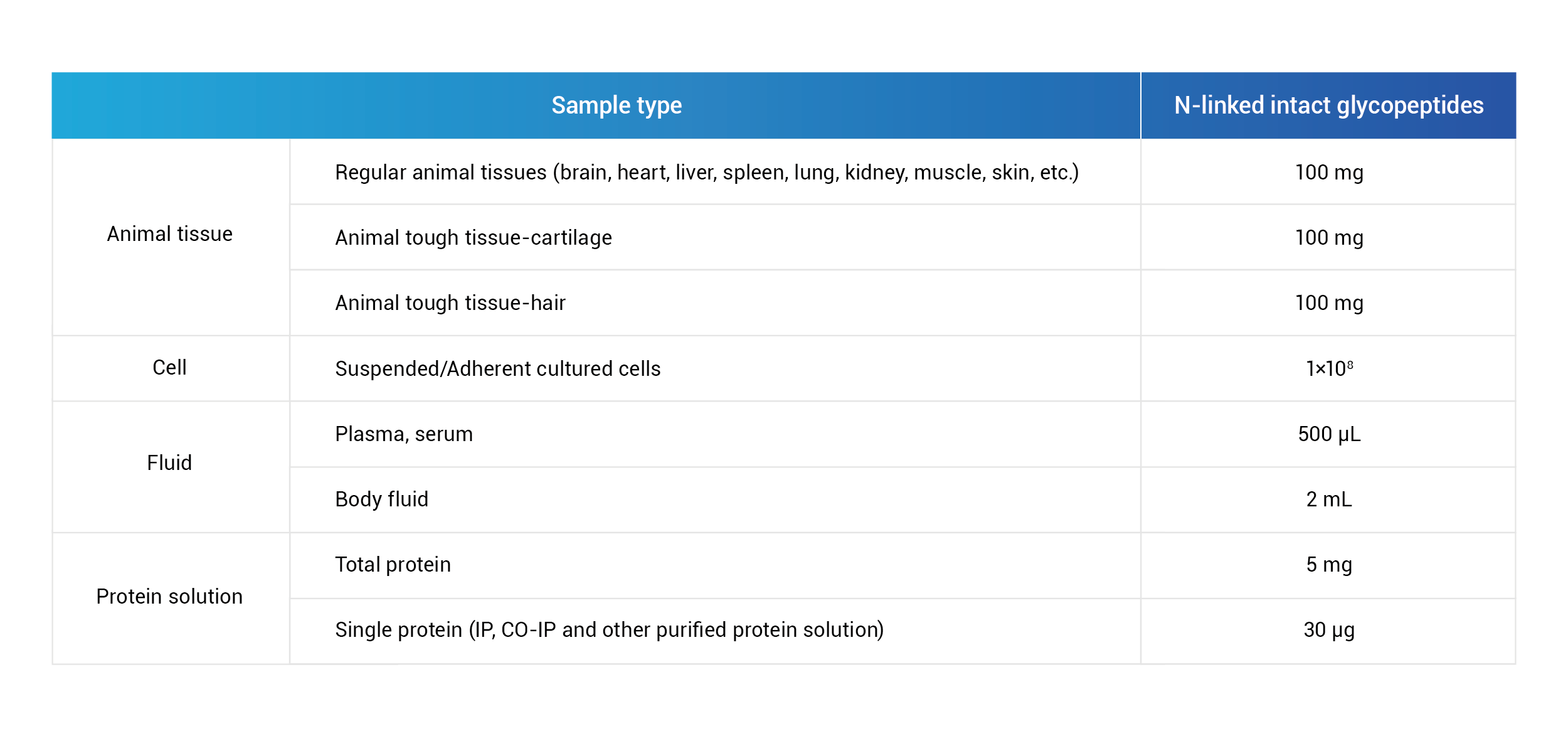The image size is (1568, 736).
Task: Select "Animal tough tissue-cartilage" cell
Action: 473,238
